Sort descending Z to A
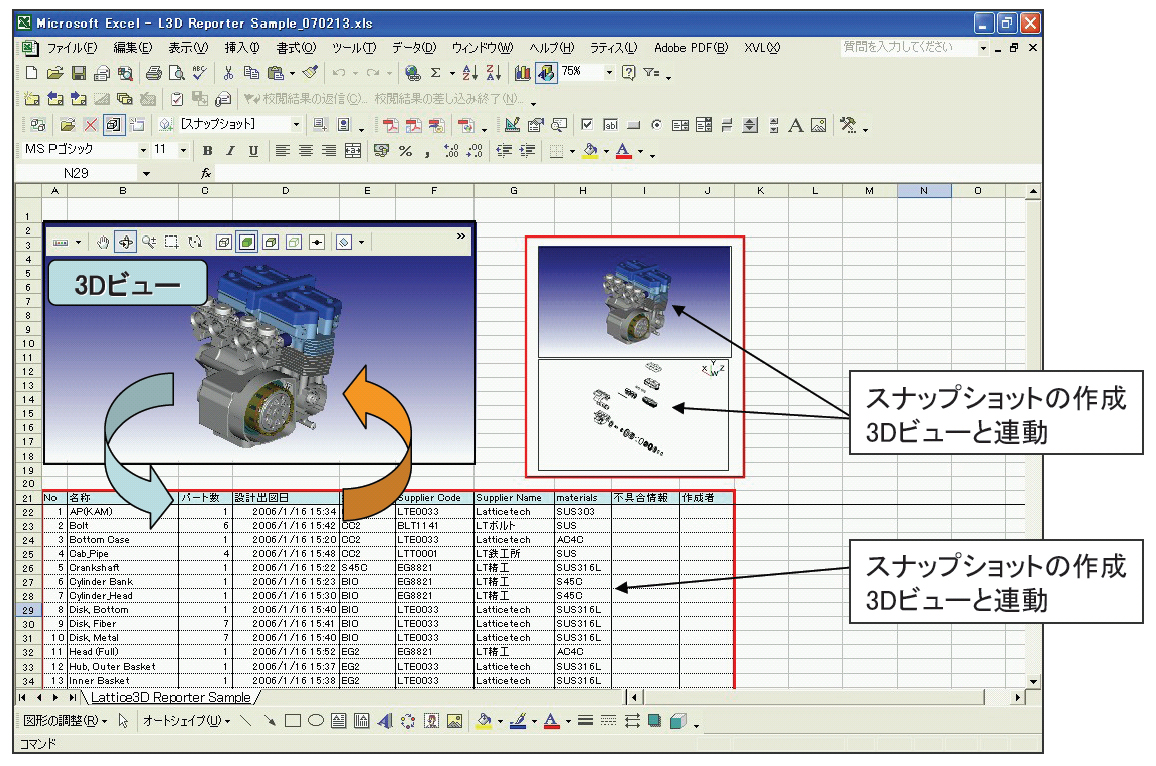 point(493,73)
